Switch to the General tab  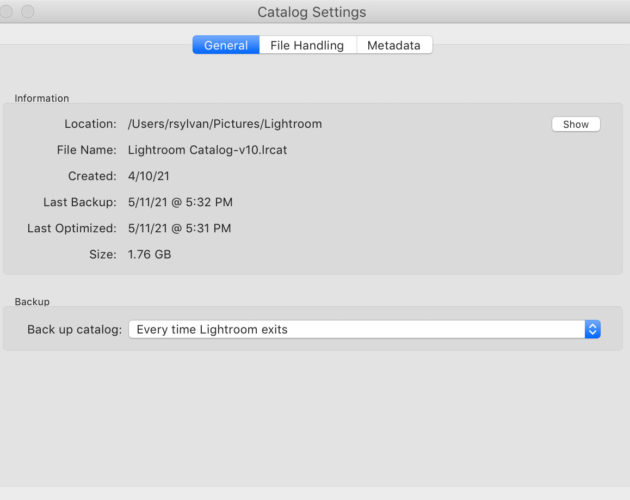click(x=226, y=45)
